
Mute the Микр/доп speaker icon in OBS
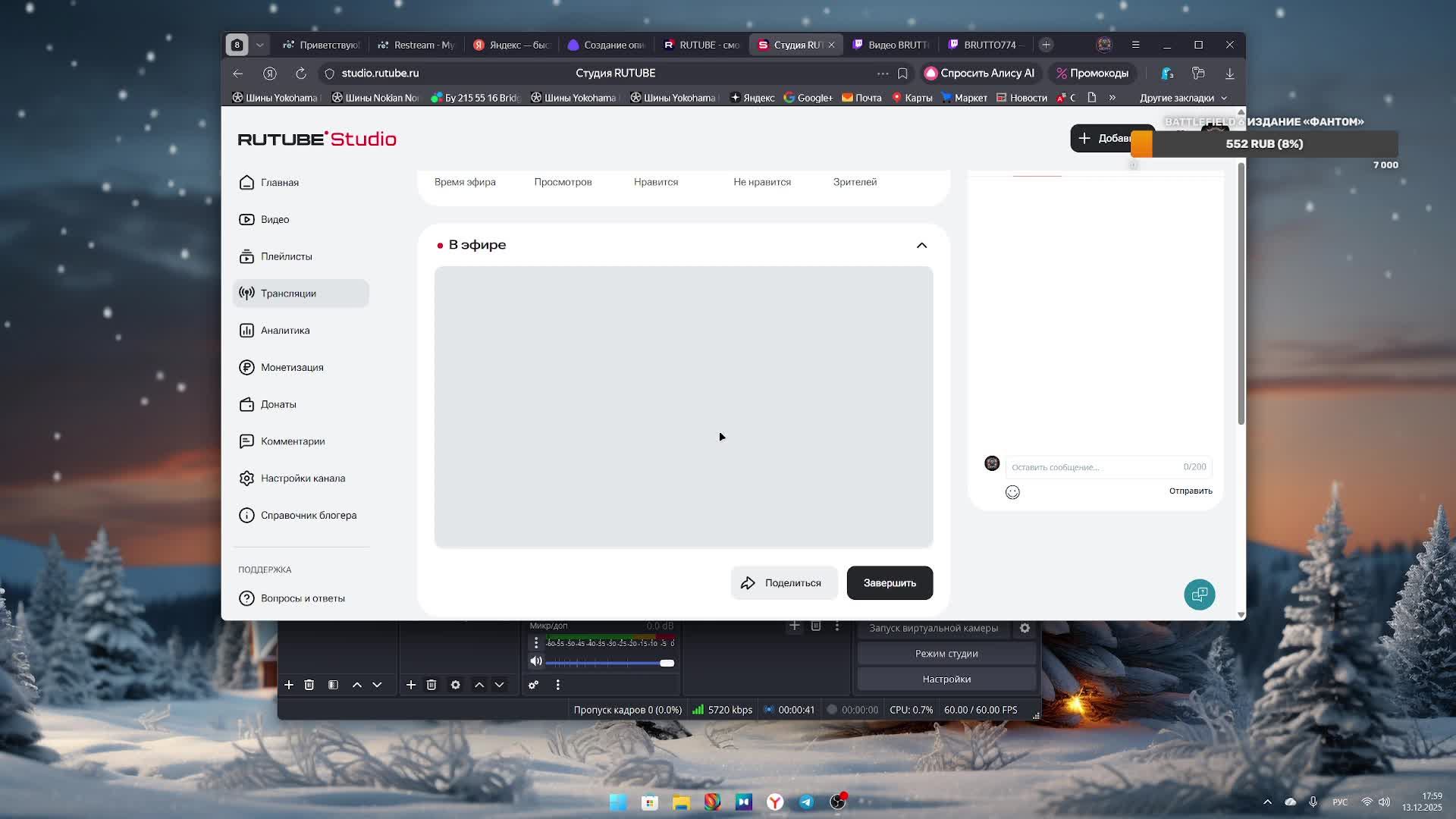click(536, 662)
